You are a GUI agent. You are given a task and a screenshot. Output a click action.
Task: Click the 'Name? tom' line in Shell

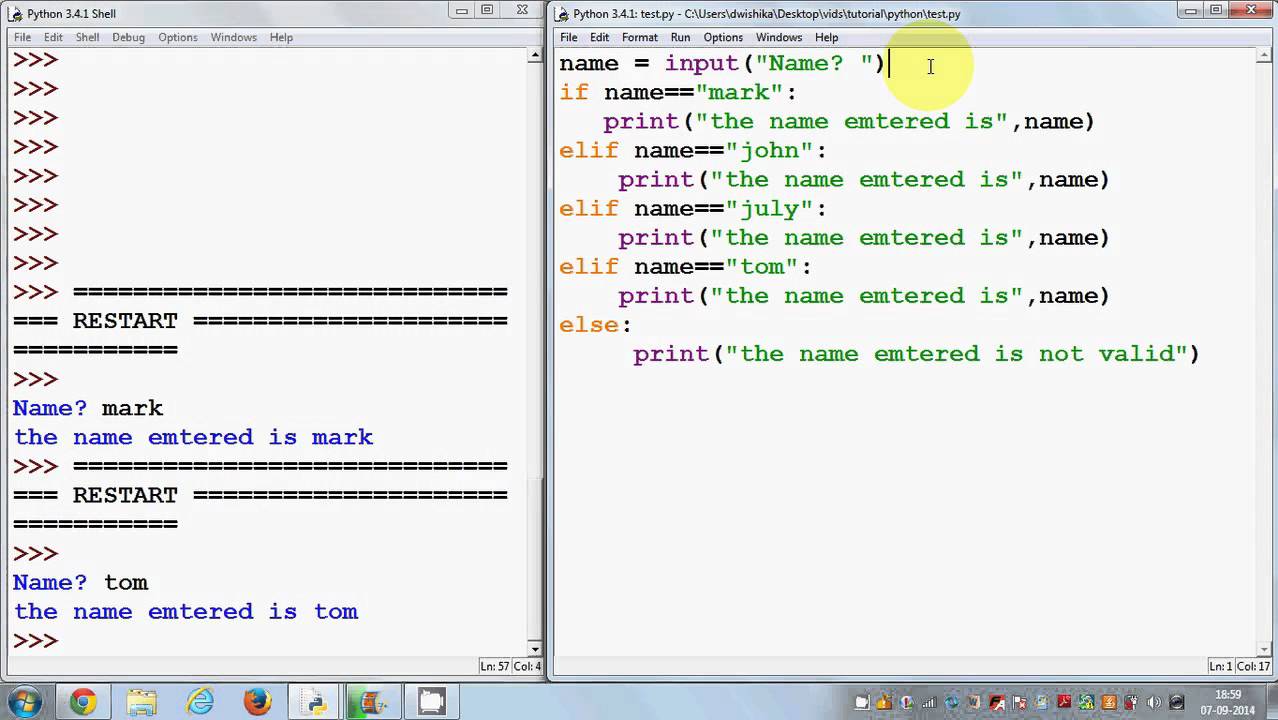click(x=80, y=582)
